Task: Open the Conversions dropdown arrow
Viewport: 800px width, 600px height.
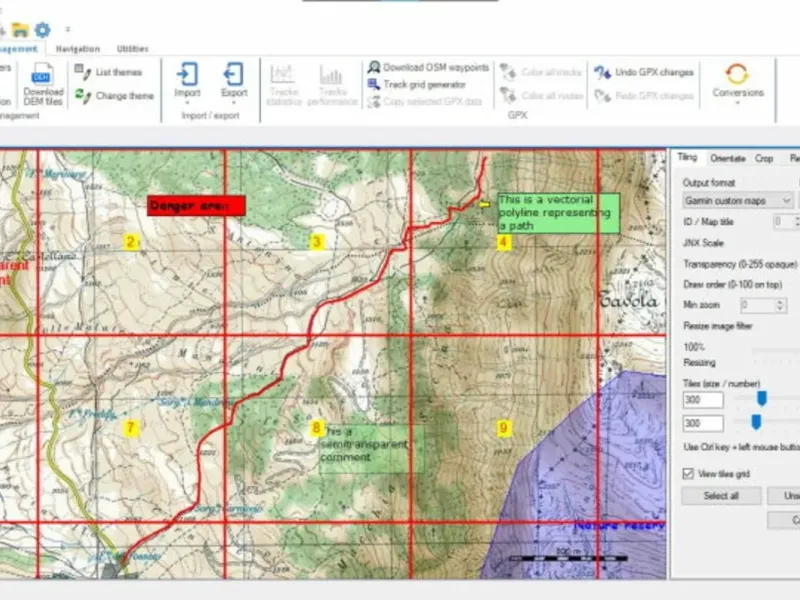Action: point(738,103)
